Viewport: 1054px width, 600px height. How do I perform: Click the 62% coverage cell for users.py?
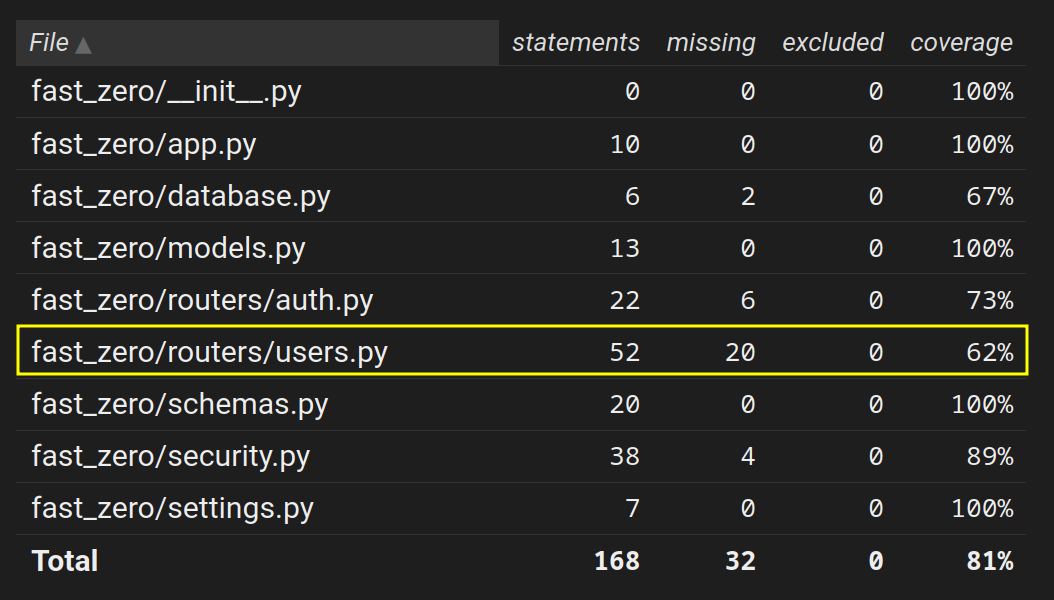[x=989, y=352]
